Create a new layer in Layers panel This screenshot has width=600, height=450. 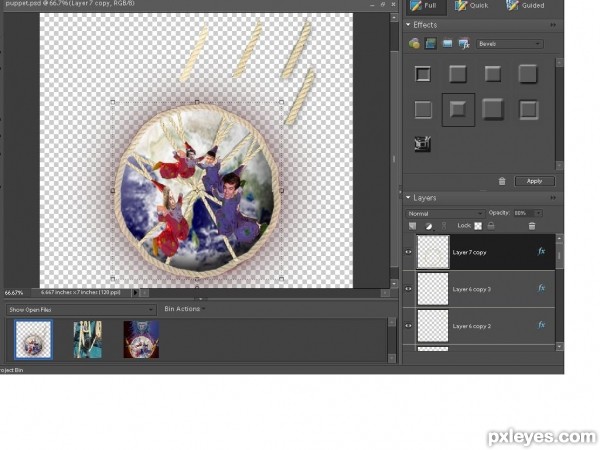412,226
